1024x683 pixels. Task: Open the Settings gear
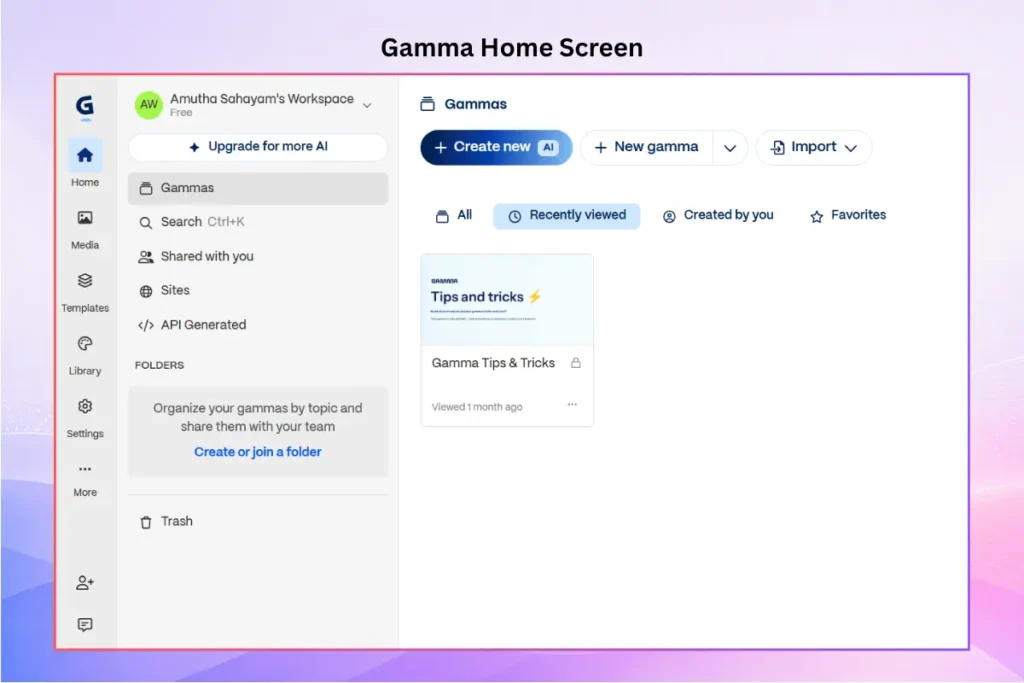[85, 419]
